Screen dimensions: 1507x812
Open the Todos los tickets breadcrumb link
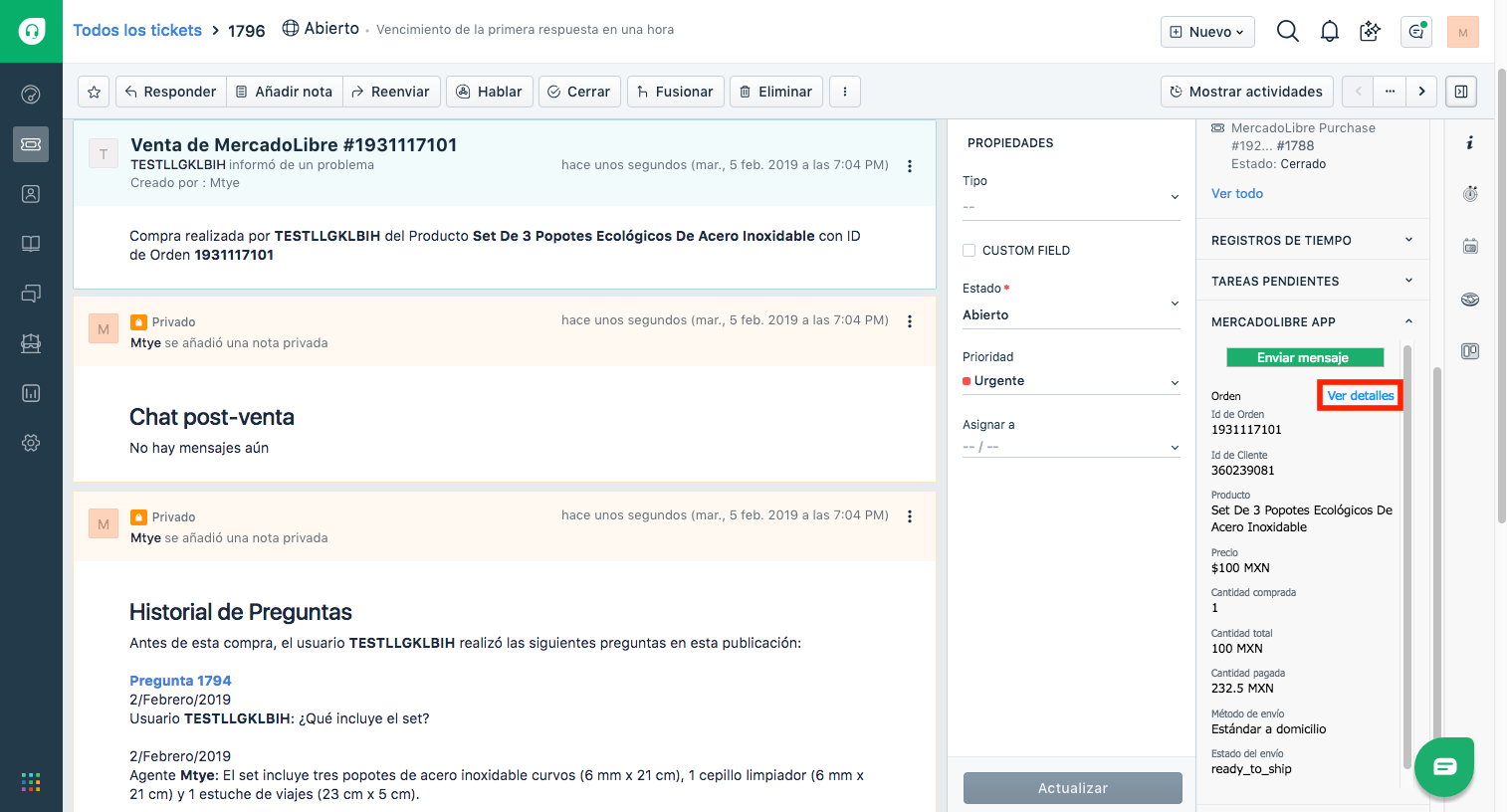coord(137,30)
